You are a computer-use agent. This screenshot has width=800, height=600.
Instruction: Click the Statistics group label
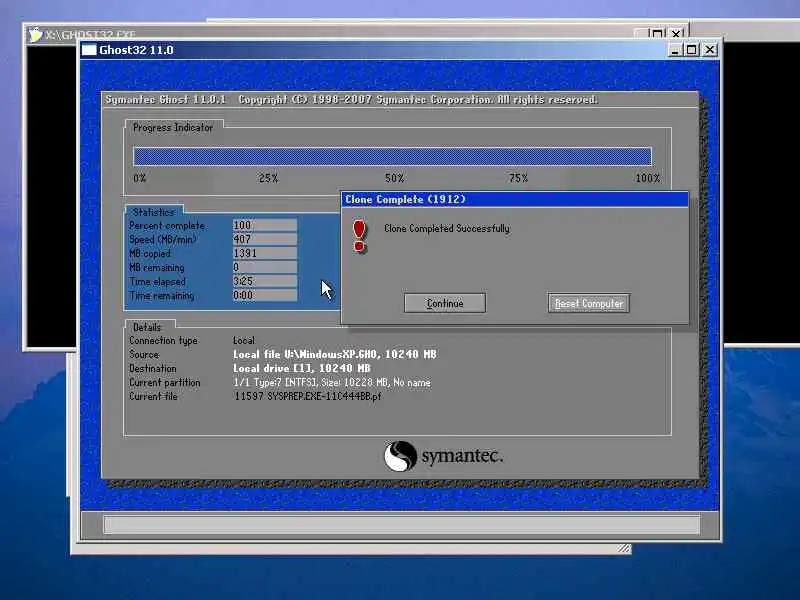point(154,212)
